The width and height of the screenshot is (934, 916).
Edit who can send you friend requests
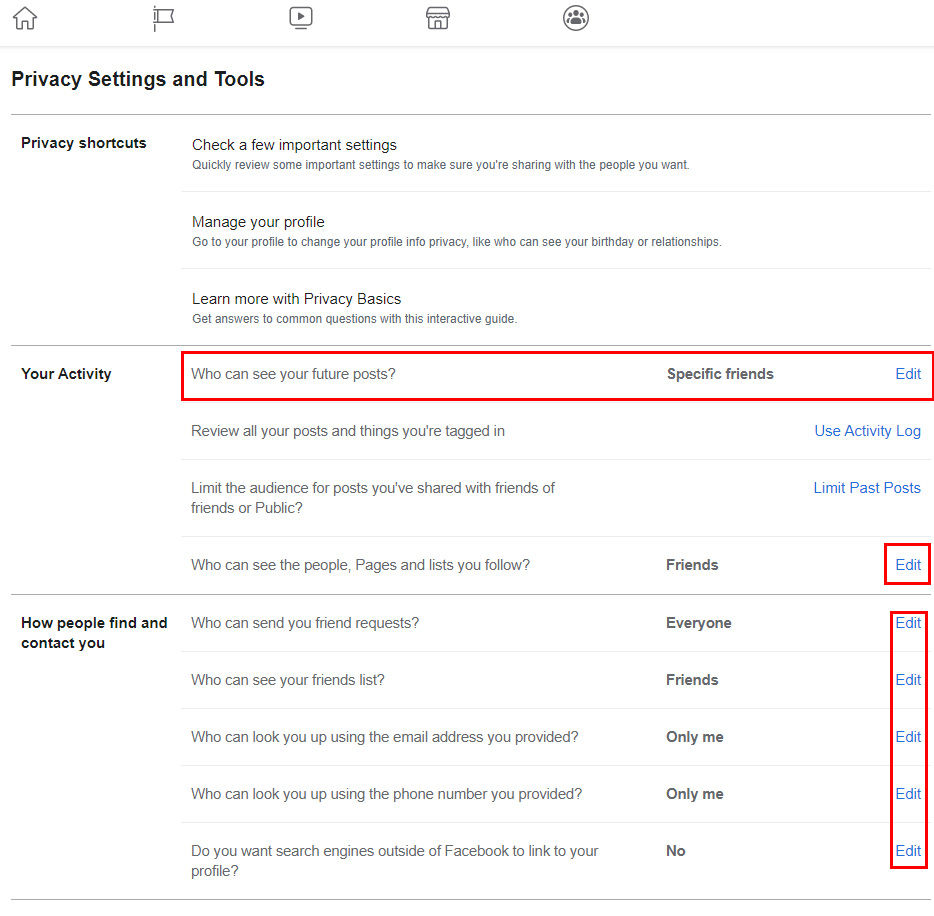tap(907, 623)
